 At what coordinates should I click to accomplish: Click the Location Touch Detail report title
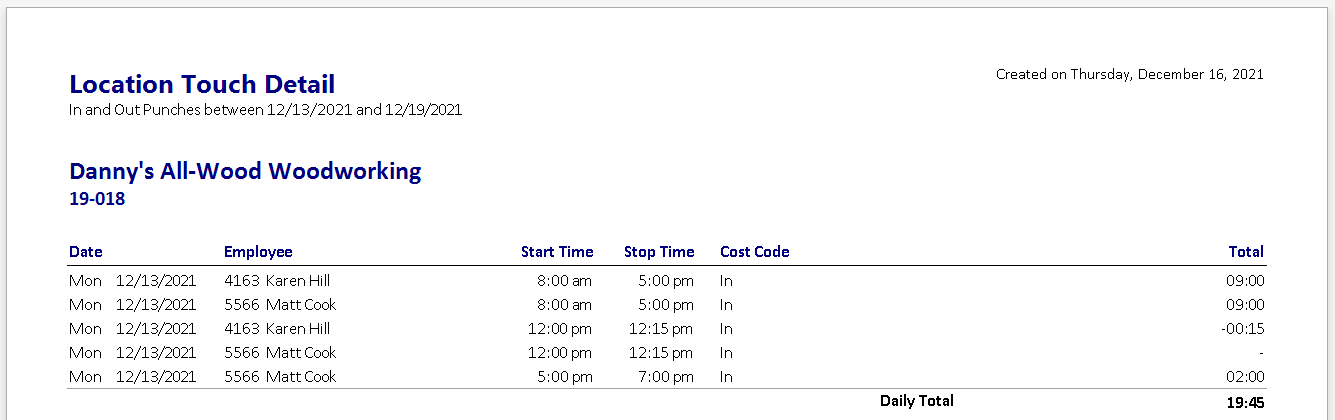(x=202, y=85)
